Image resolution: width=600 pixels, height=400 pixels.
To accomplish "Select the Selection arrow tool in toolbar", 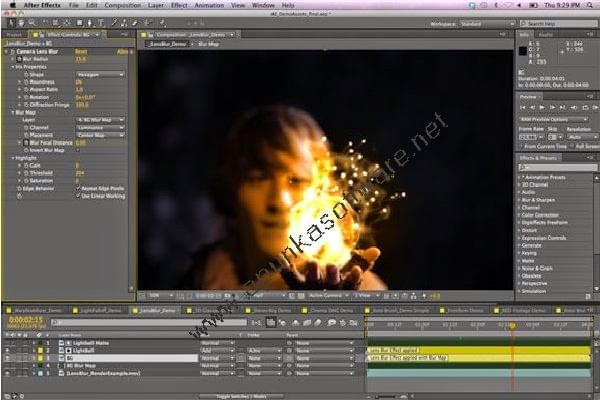I will coord(11,23).
